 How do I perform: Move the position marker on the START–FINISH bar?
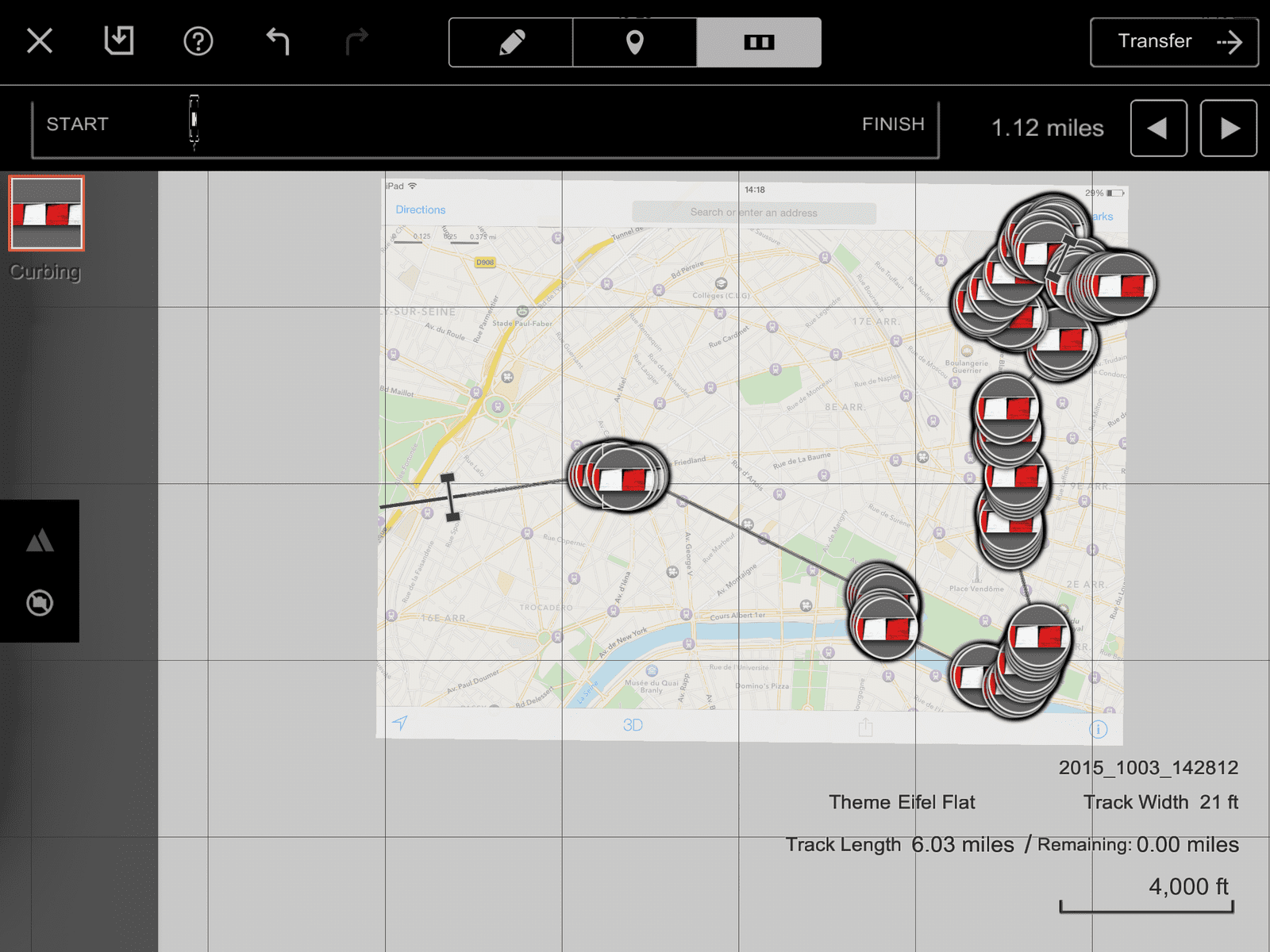coord(194,121)
